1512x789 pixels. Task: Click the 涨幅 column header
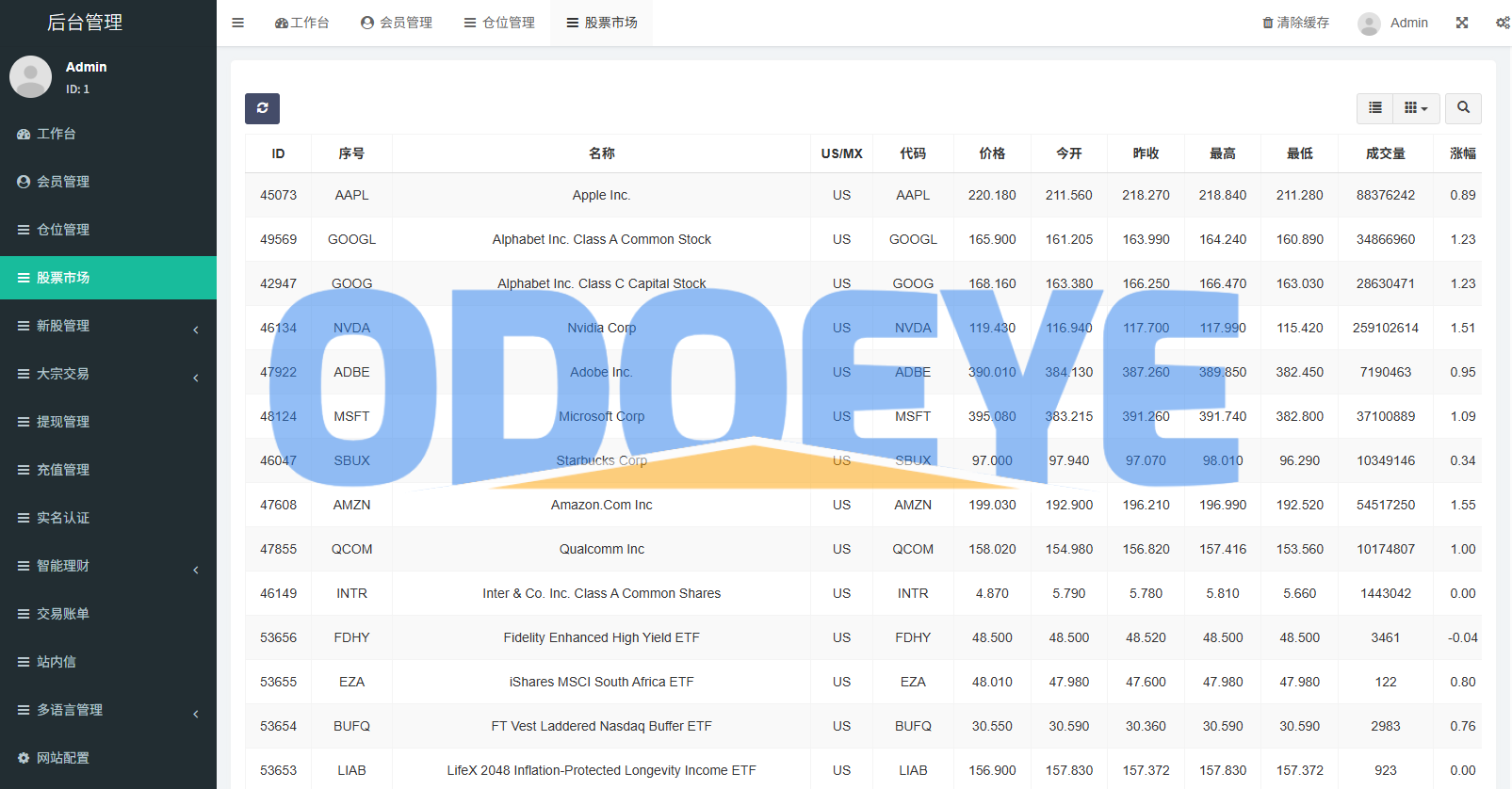[x=1462, y=153]
